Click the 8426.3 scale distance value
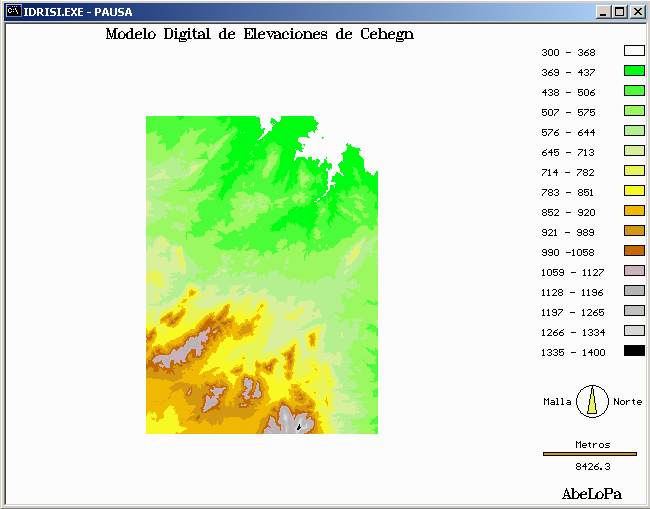The image size is (650, 509). pos(593,466)
